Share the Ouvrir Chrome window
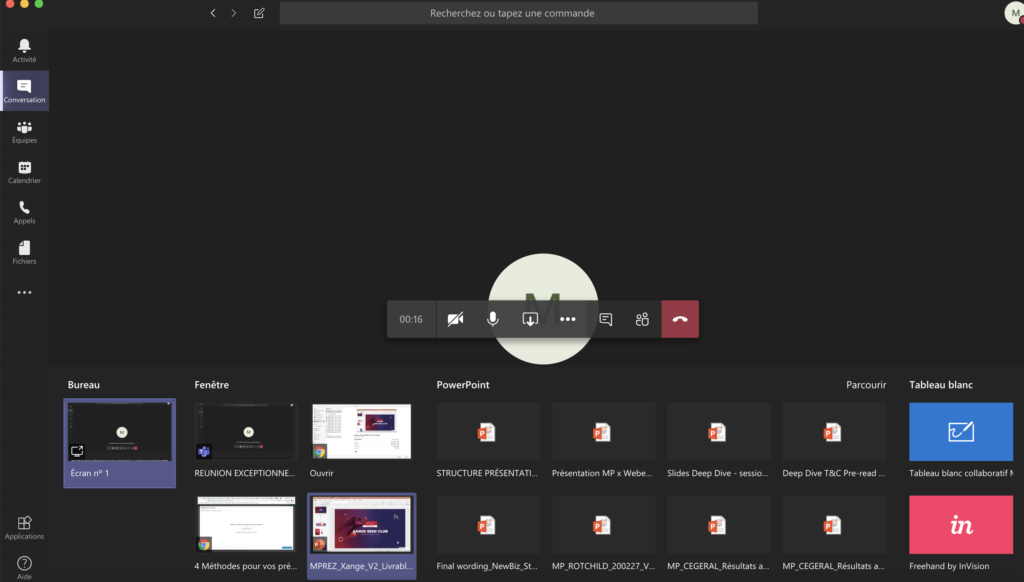This screenshot has width=1024, height=582. point(361,441)
